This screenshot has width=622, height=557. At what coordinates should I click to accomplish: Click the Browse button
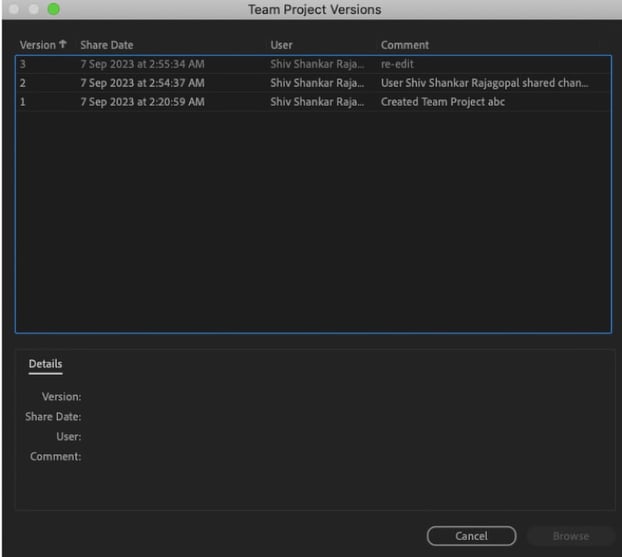(570, 536)
